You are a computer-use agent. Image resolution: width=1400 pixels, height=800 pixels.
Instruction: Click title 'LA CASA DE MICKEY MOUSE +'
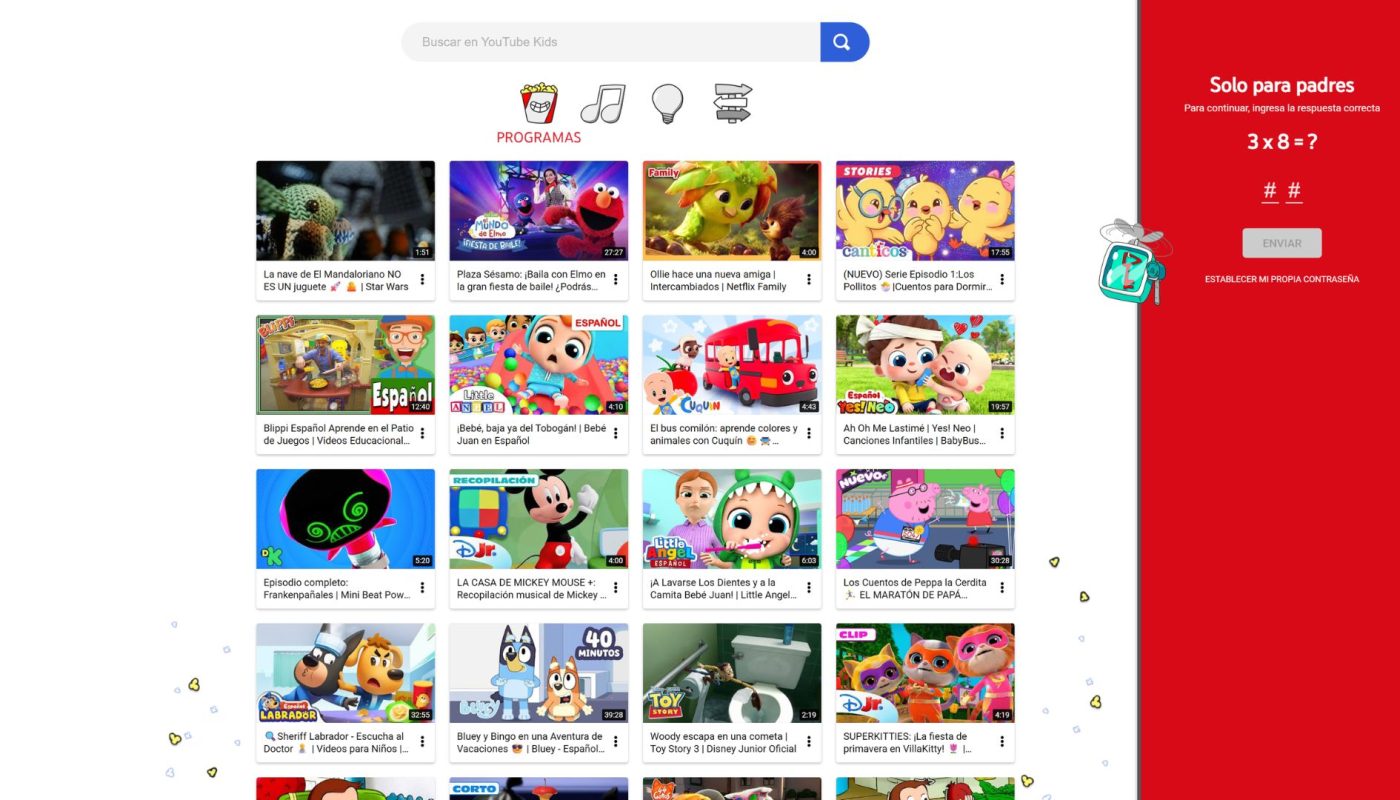(x=530, y=588)
